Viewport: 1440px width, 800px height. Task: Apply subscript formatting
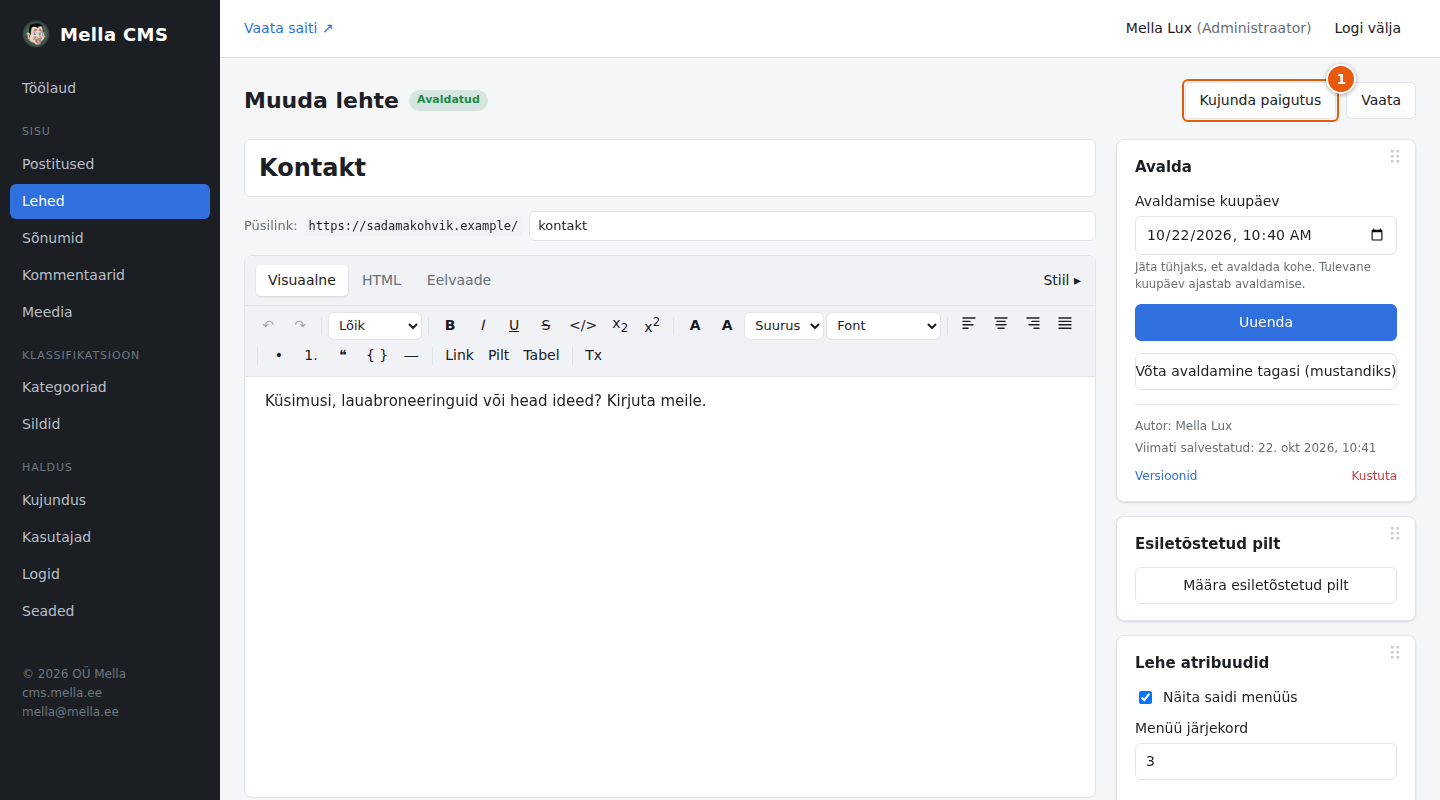pyautogui.click(x=620, y=325)
